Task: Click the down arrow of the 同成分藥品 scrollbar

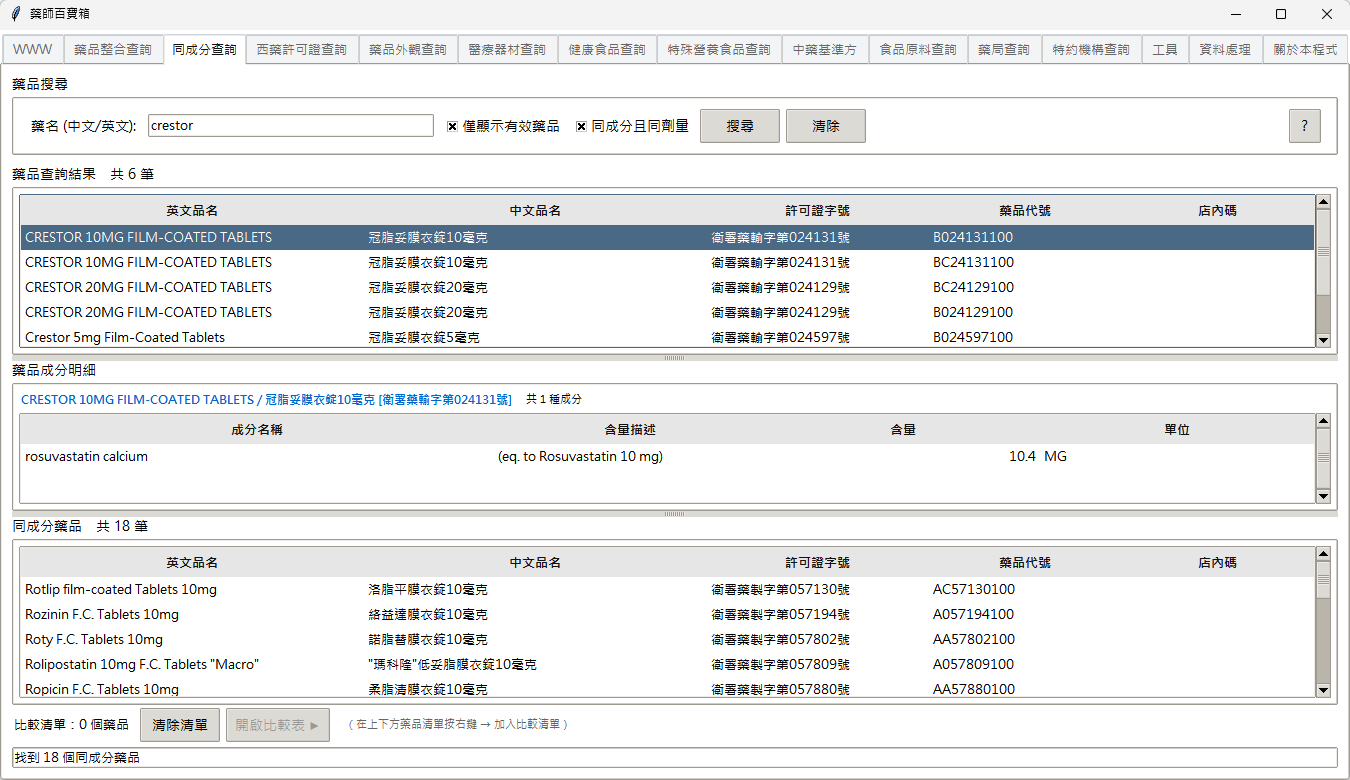Action: [1323, 690]
